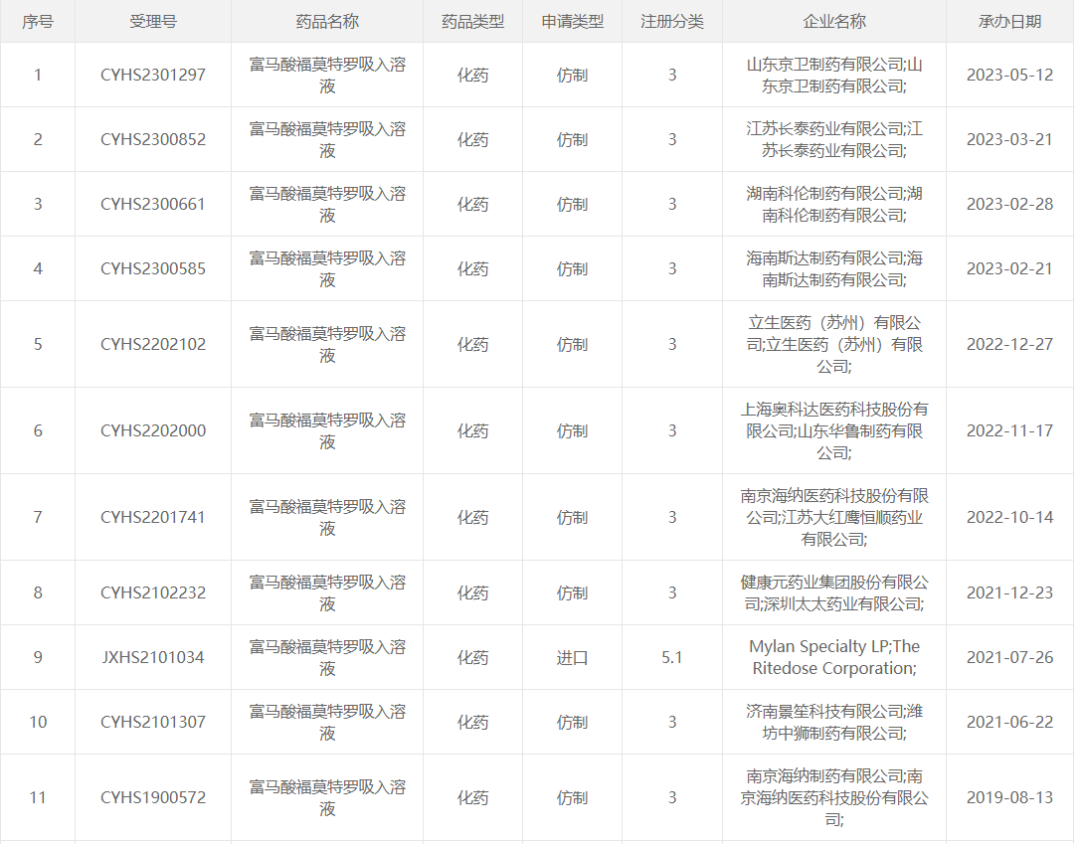This screenshot has height=844, width=1080.
Task: Select acceptance number CYHS2201741
Action: coord(153,517)
